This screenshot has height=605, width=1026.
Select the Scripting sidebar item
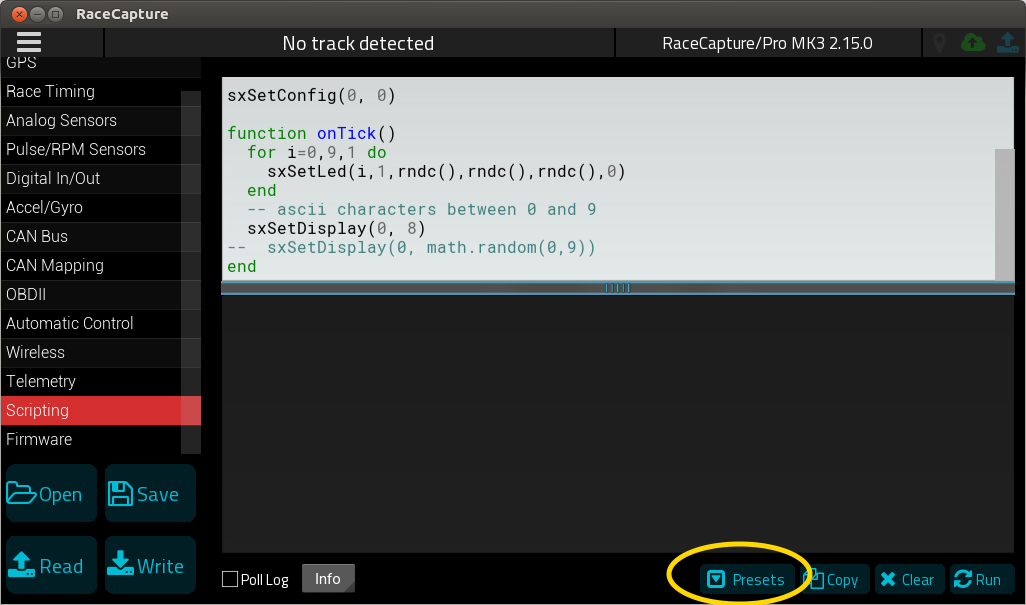point(101,410)
